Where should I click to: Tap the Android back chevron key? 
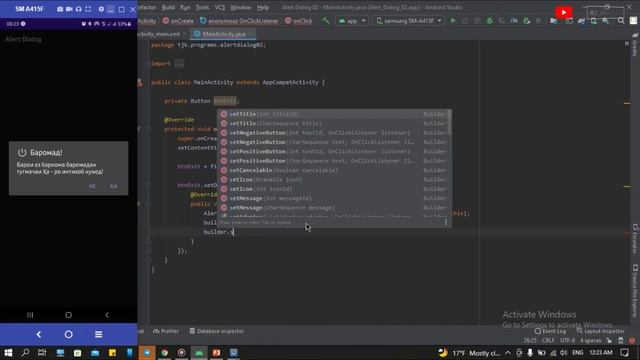[x=107, y=315]
